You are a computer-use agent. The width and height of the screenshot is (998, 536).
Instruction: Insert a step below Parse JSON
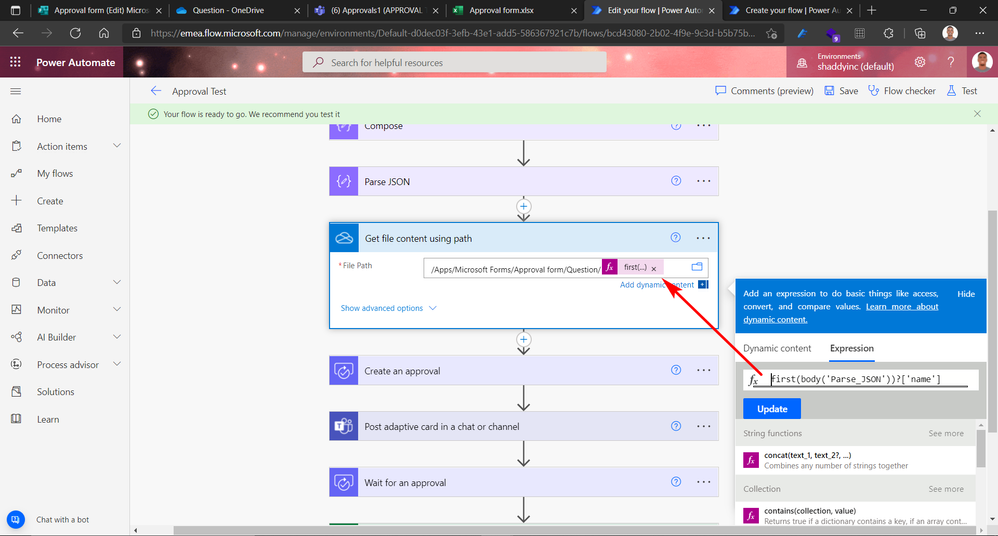523,206
